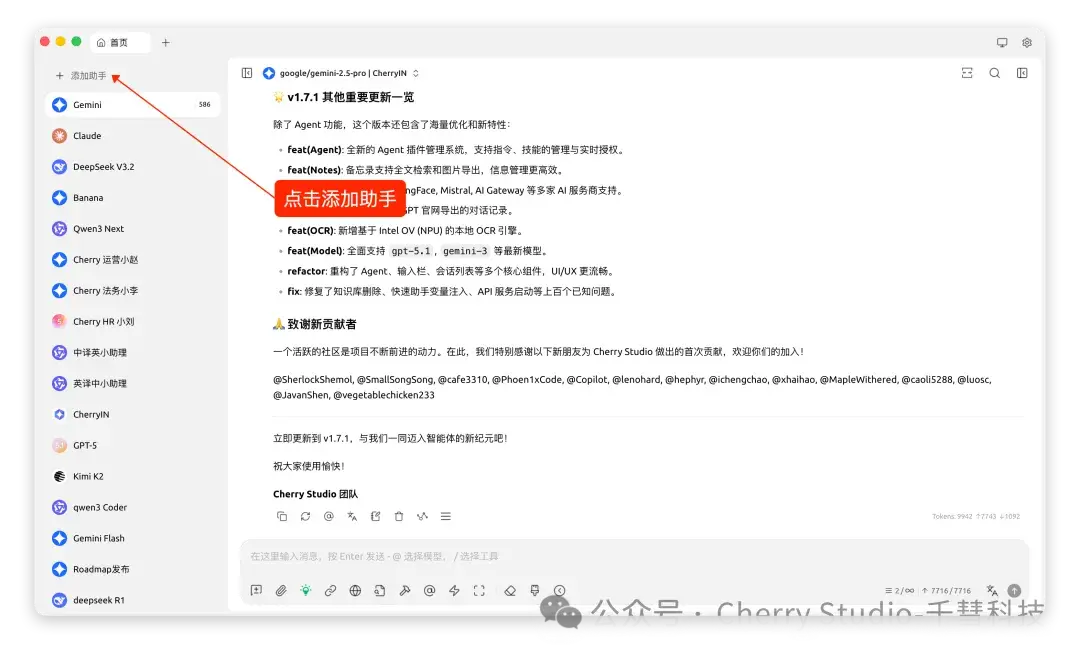This screenshot has height=657, width=1080.
Task: Click inside the message input field
Action: [x=600, y=557]
